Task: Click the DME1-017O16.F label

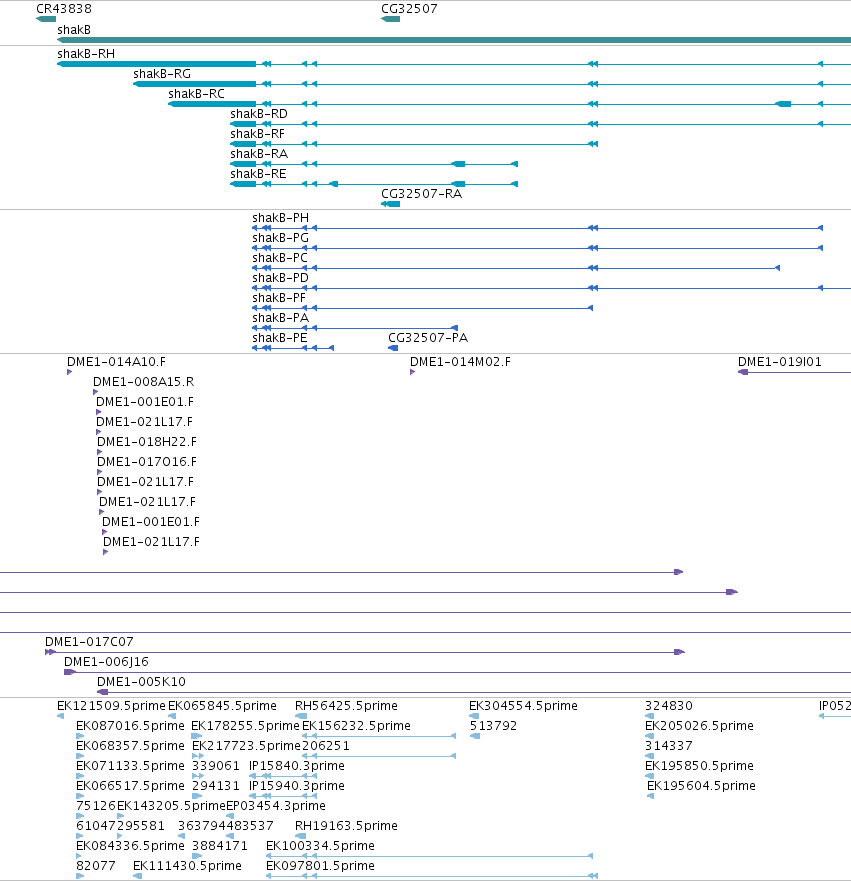Action: pos(147,462)
